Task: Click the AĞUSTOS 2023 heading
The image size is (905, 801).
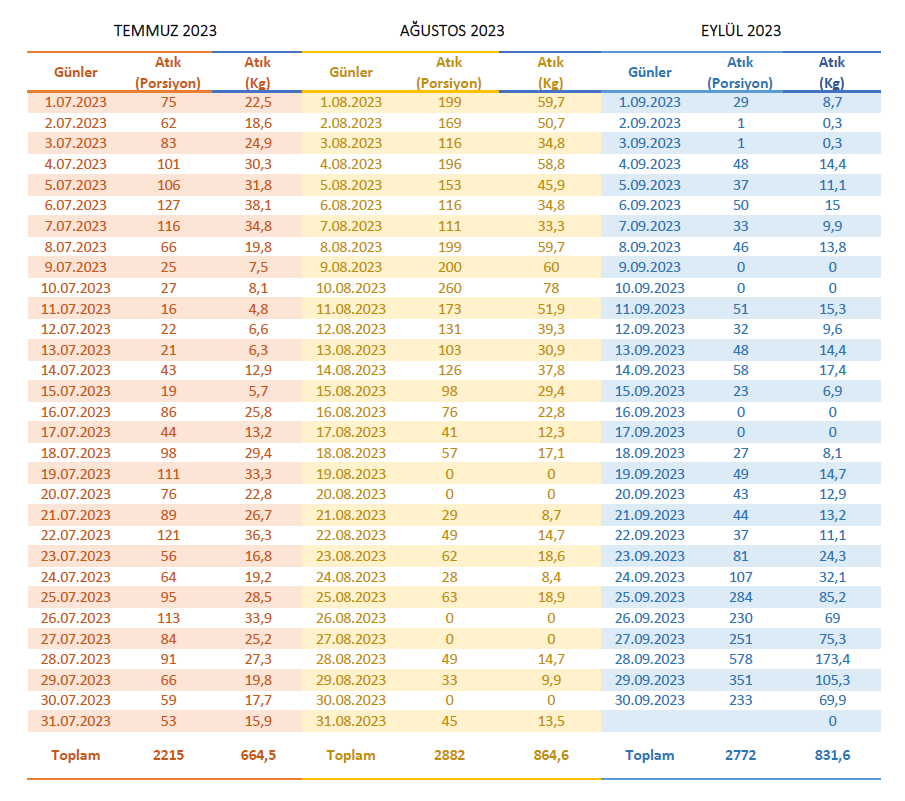Action: [x=451, y=31]
